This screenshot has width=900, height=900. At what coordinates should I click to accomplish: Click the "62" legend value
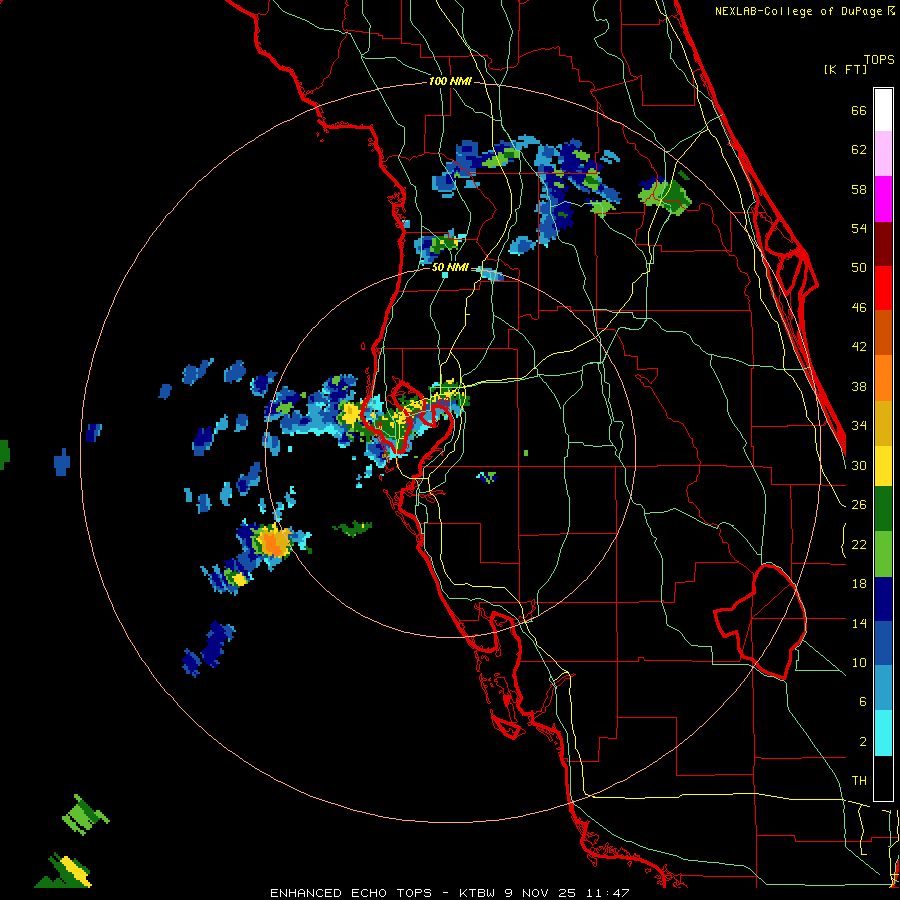(859, 150)
